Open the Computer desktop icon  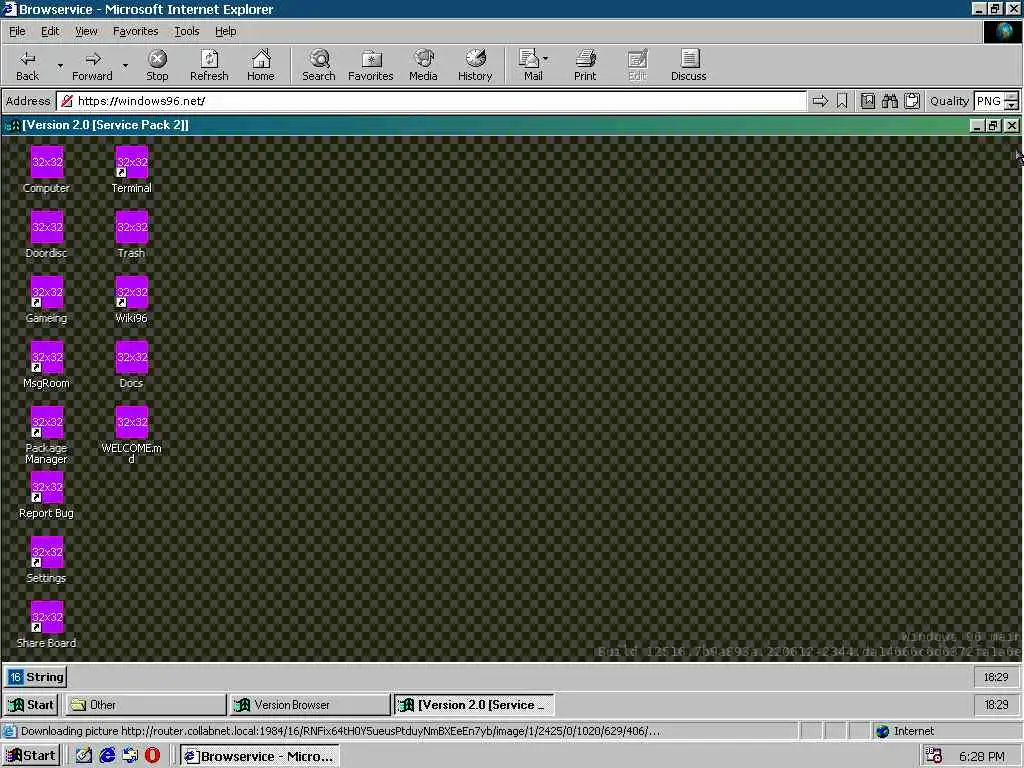tap(46, 170)
